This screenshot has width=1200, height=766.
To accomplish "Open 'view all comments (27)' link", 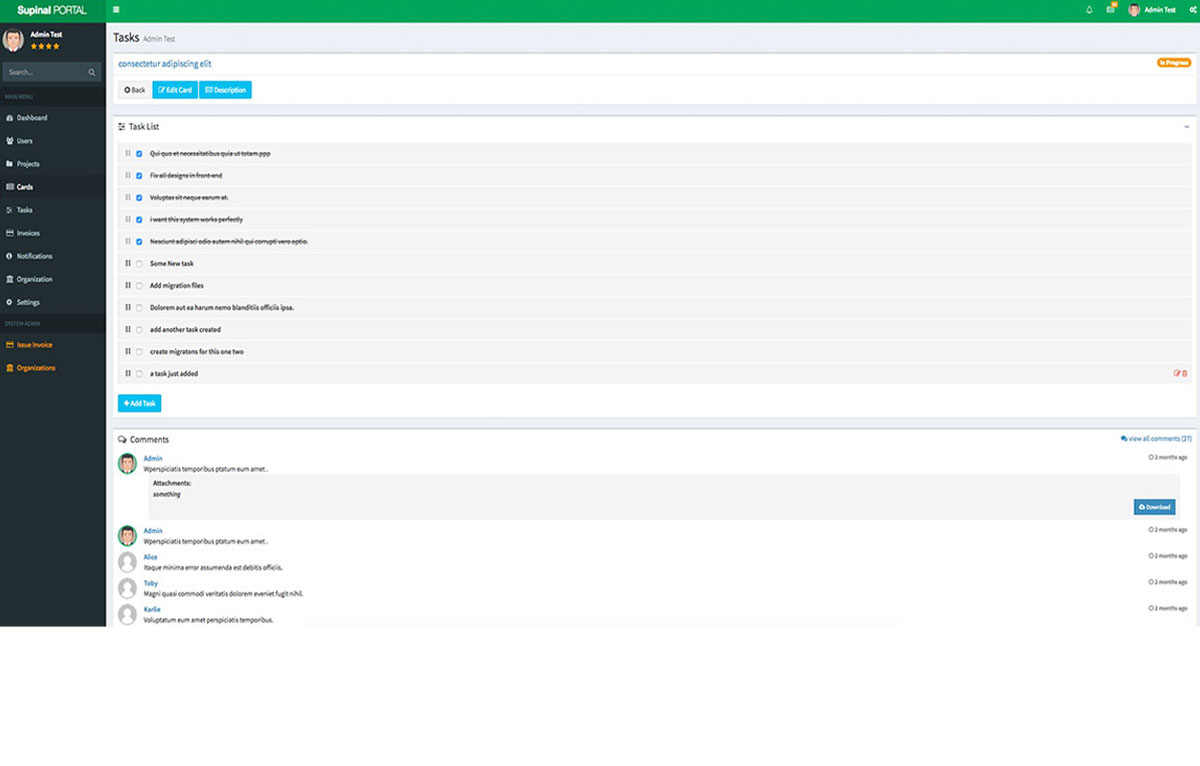I will pos(1156,438).
